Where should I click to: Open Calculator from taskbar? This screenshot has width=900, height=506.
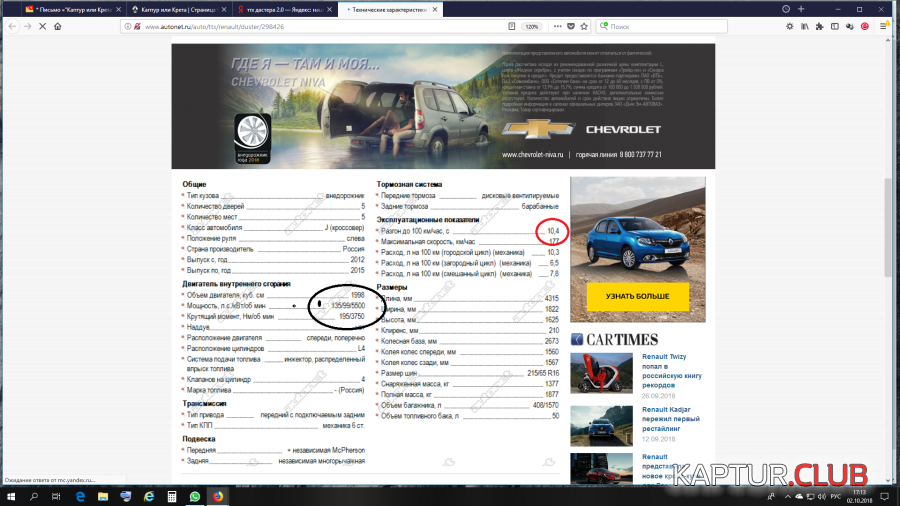172,496
